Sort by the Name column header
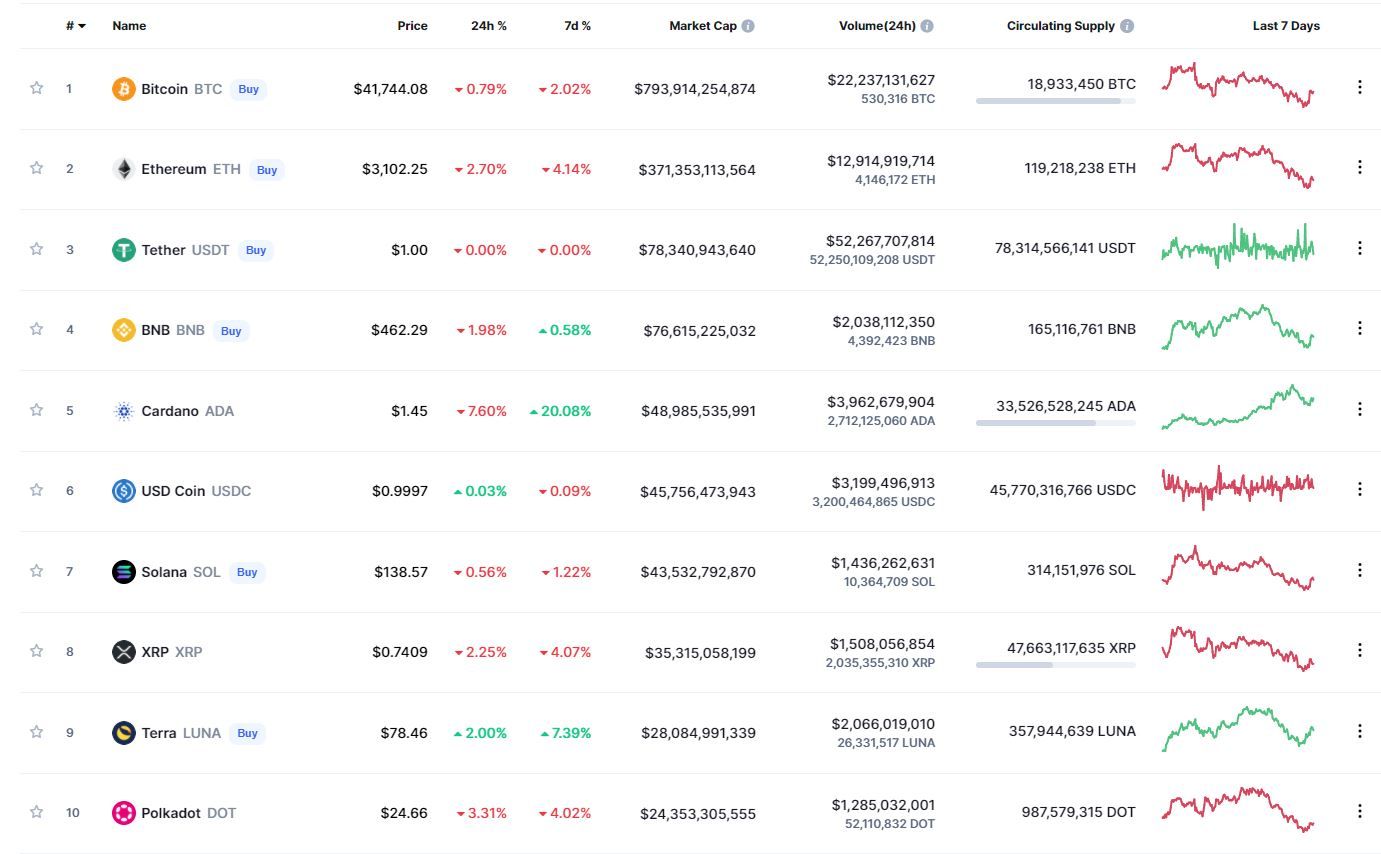Image resolution: width=1381 pixels, height=854 pixels. click(x=129, y=26)
